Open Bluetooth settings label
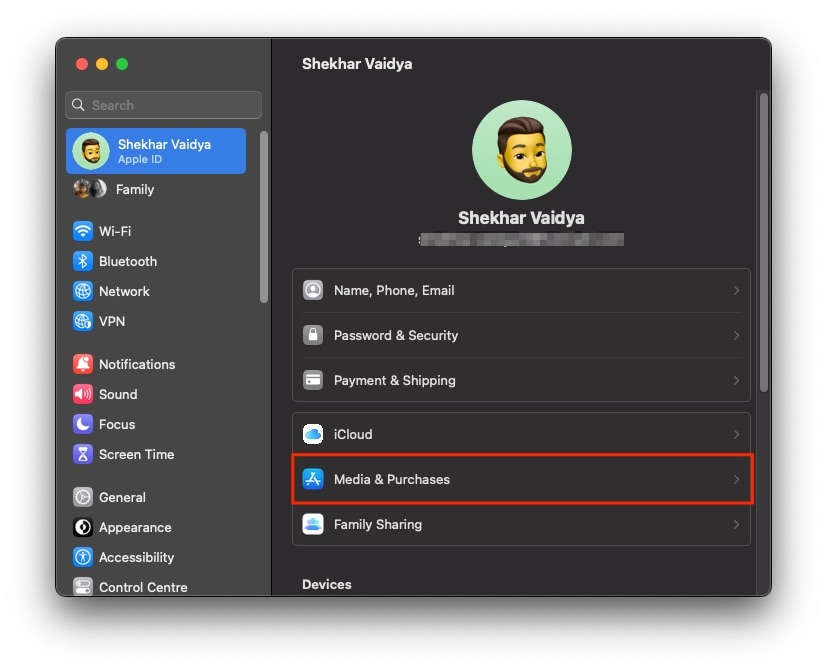 (128, 261)
